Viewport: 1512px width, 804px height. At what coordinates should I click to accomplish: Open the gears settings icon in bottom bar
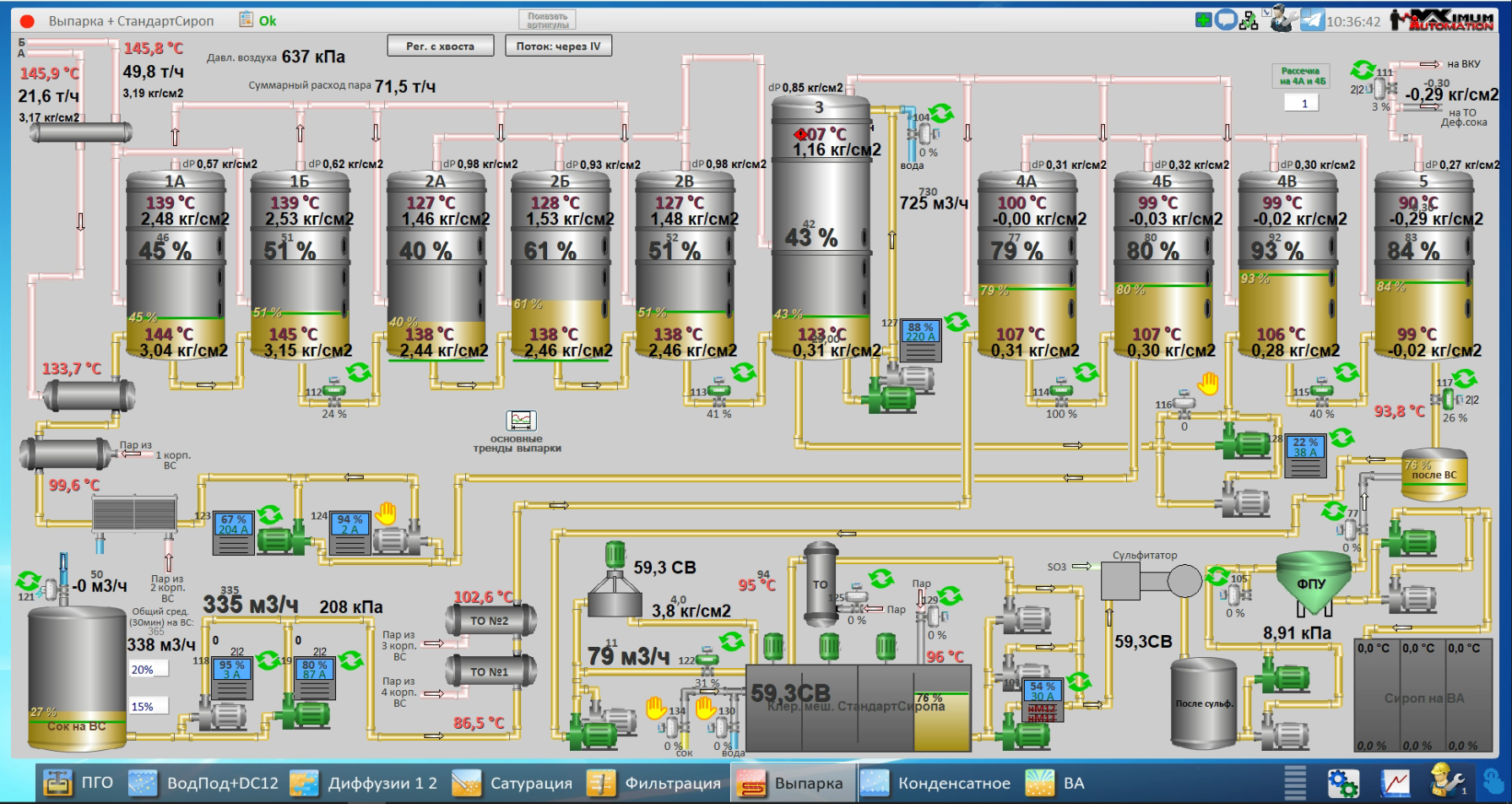[x=1342, y=783]
